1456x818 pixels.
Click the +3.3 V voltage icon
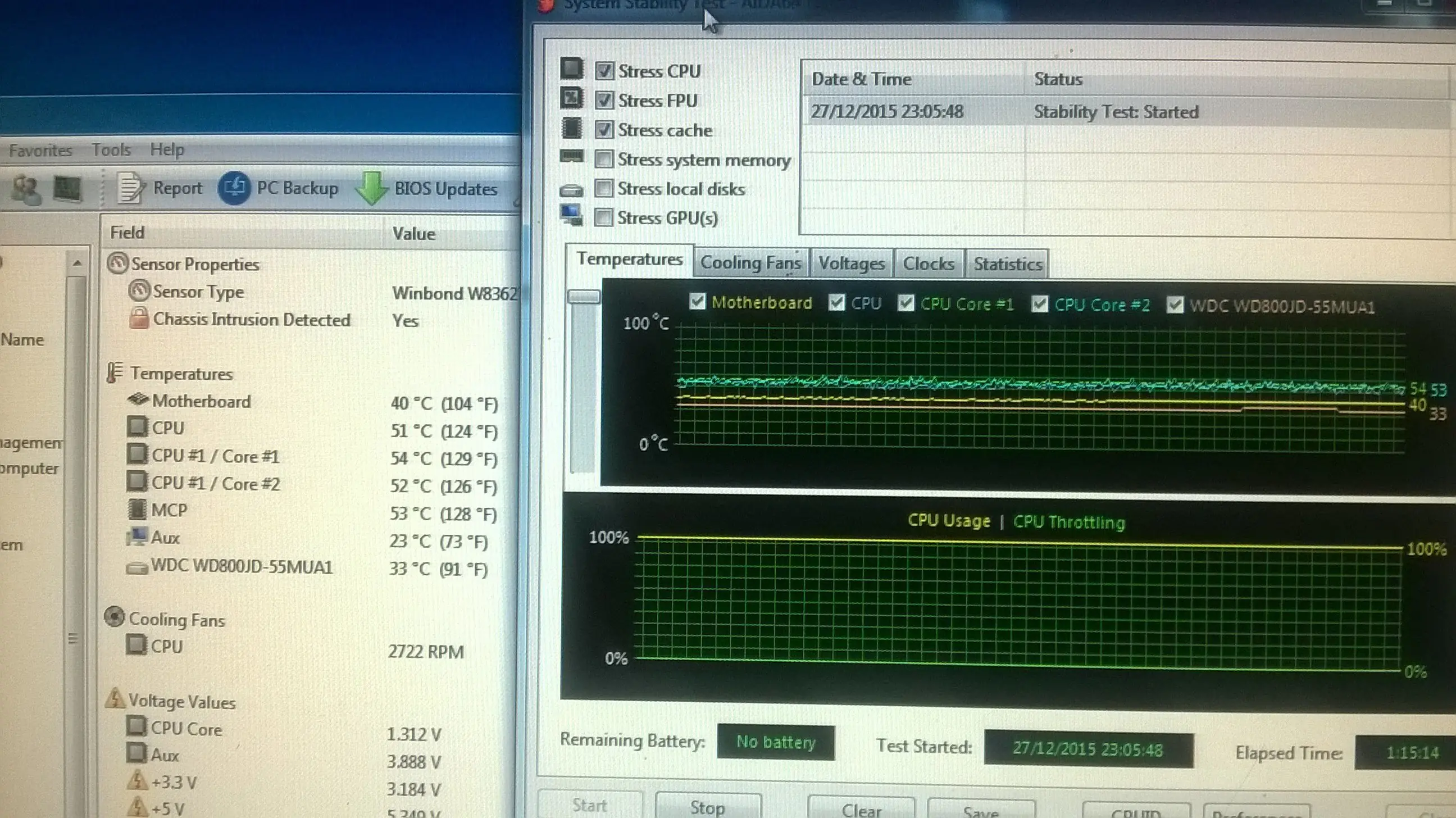tap(137, 781)
